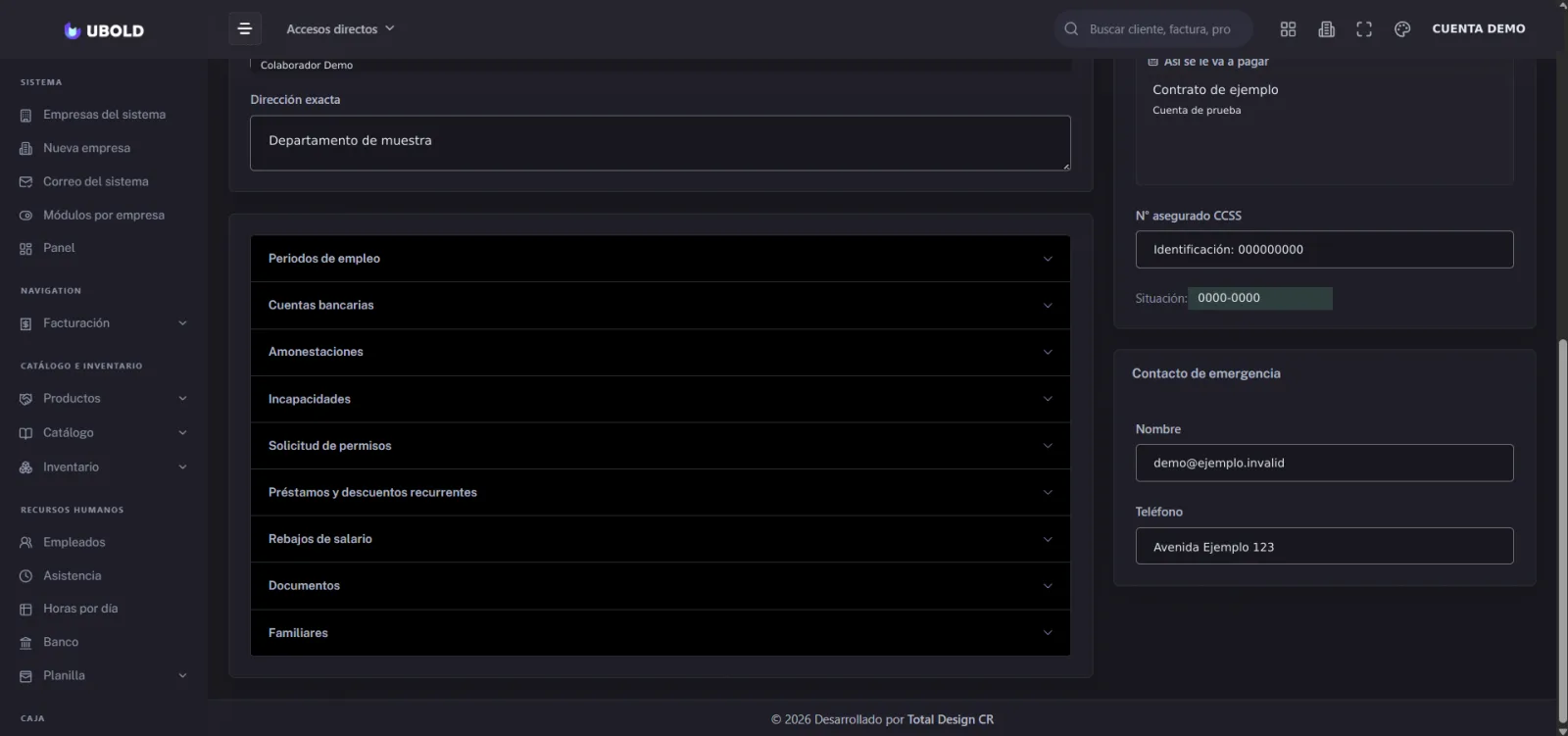1568x736 pixels.
Task: Open Empresas del sistema in sidebar
Action: [104, 115]
